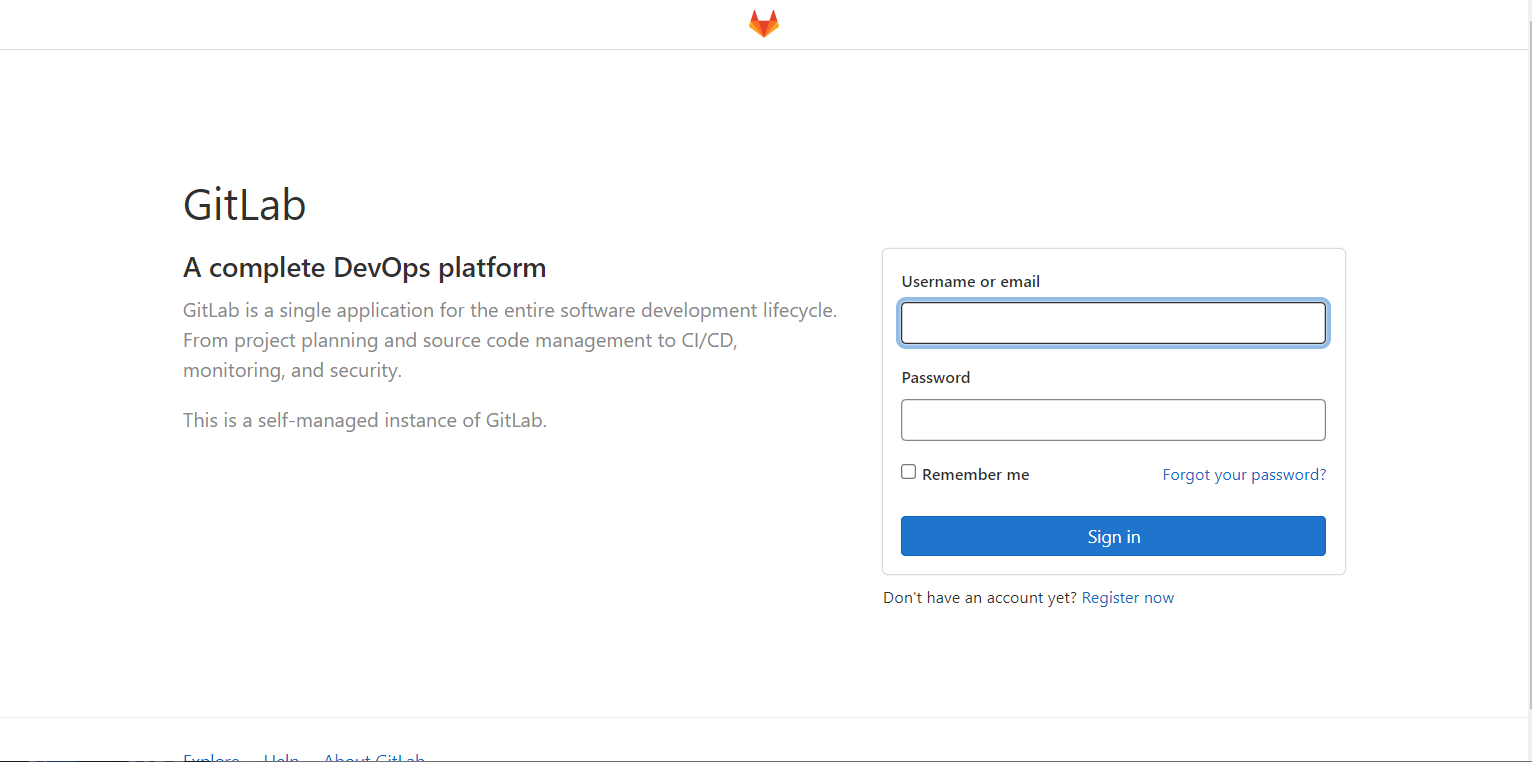Click the large 'GitLab' heading

245,205
